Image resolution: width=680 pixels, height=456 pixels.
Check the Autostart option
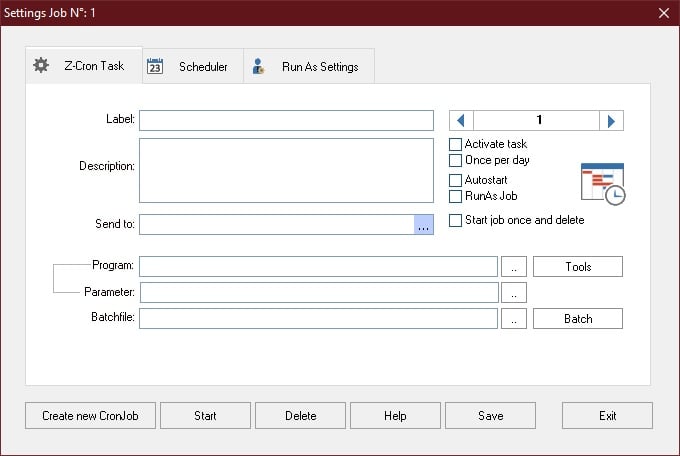coord(456,180)
